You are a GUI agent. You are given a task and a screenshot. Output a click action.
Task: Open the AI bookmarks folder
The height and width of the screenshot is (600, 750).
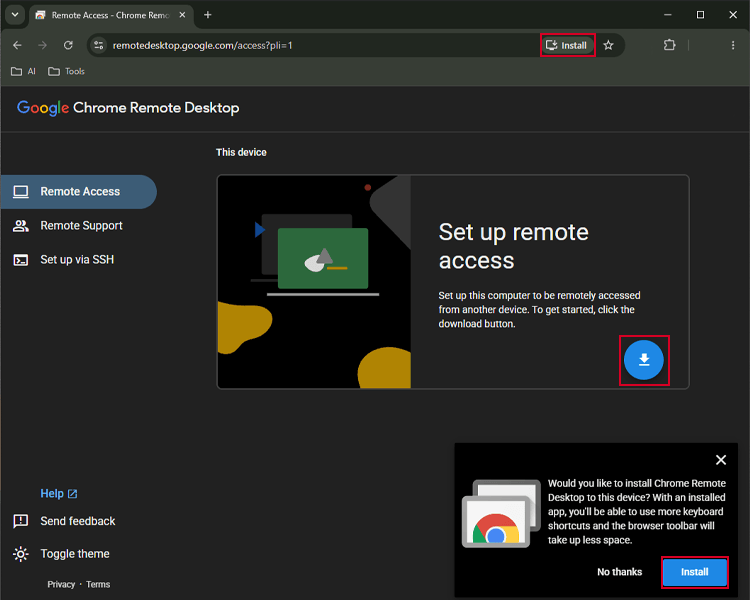tap(23, 71)
